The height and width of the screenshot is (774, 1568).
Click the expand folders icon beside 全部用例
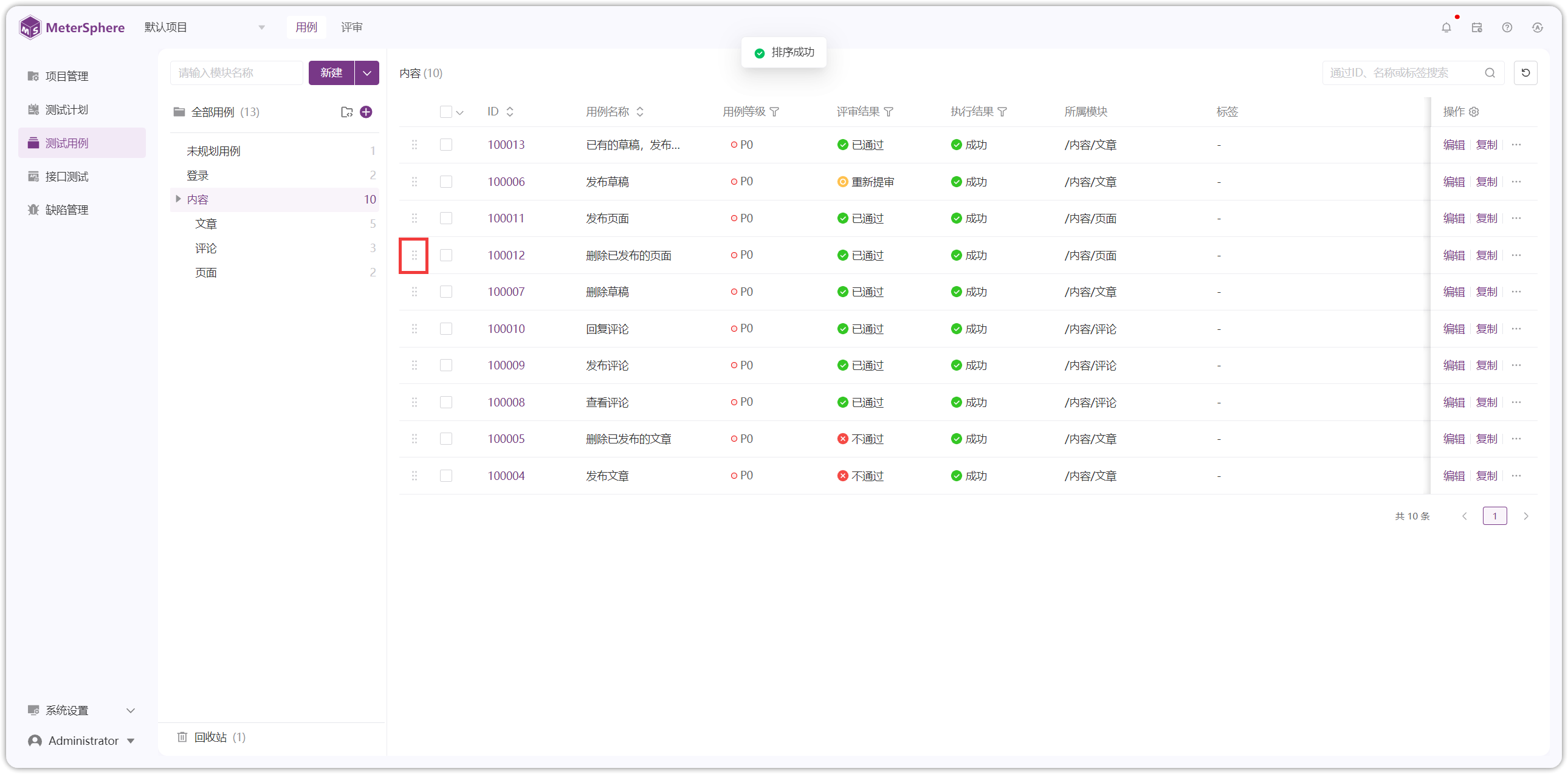(x=347, y=112)
